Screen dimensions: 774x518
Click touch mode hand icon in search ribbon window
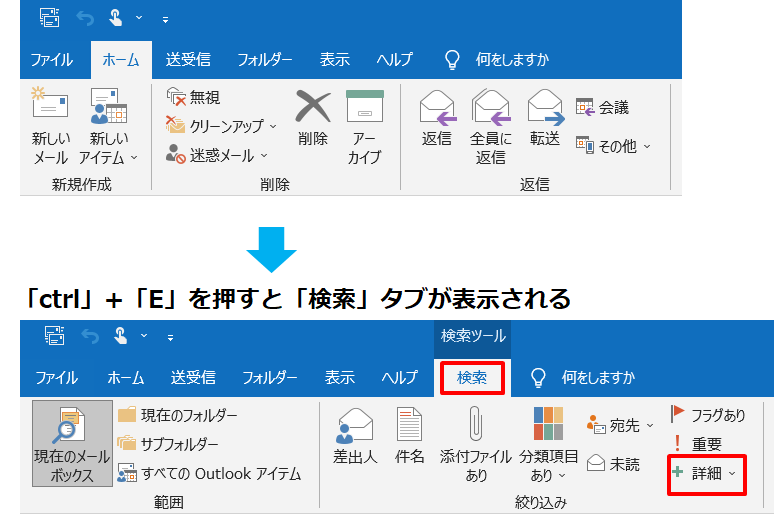(x=120, y=336)
